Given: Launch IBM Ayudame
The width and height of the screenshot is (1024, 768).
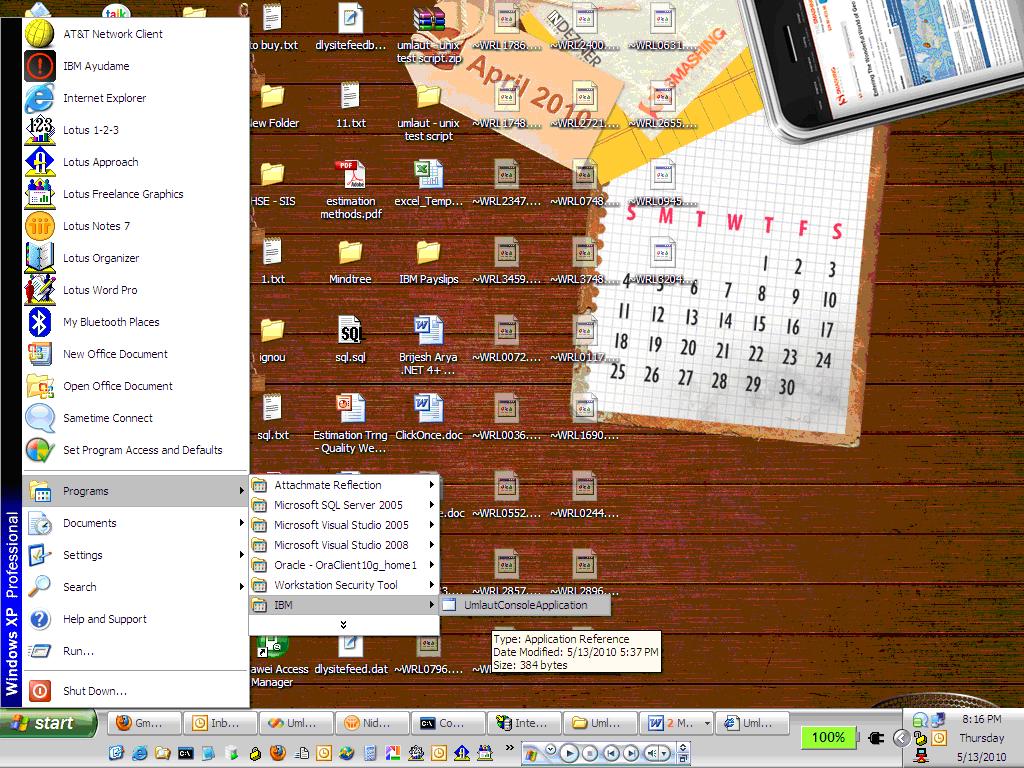Looking at the screenshot, I should point(136,66).
